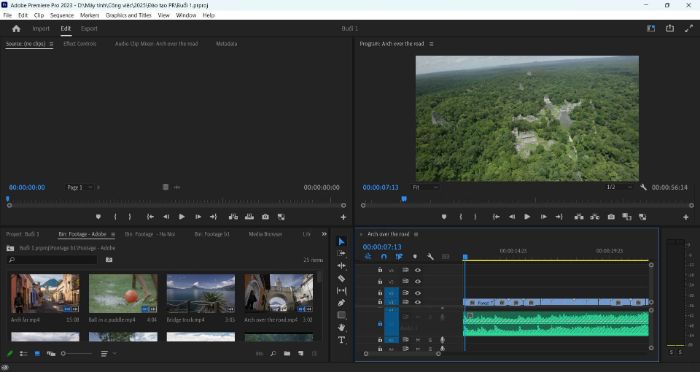Click New Item icon in bin panel

pyautogui.click(x=300, y=354)
